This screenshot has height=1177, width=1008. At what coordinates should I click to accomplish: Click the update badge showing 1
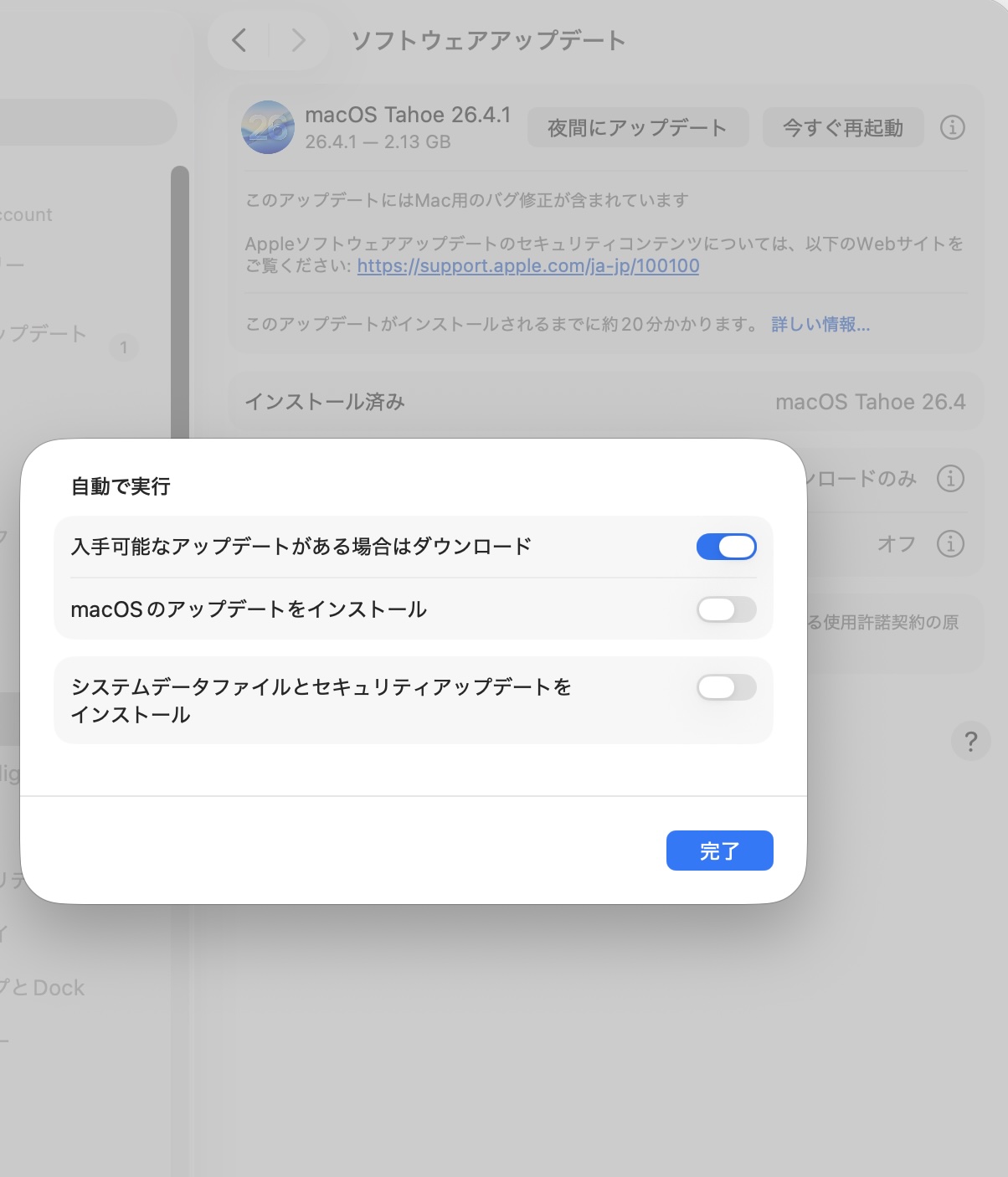(x=124, y=347)
